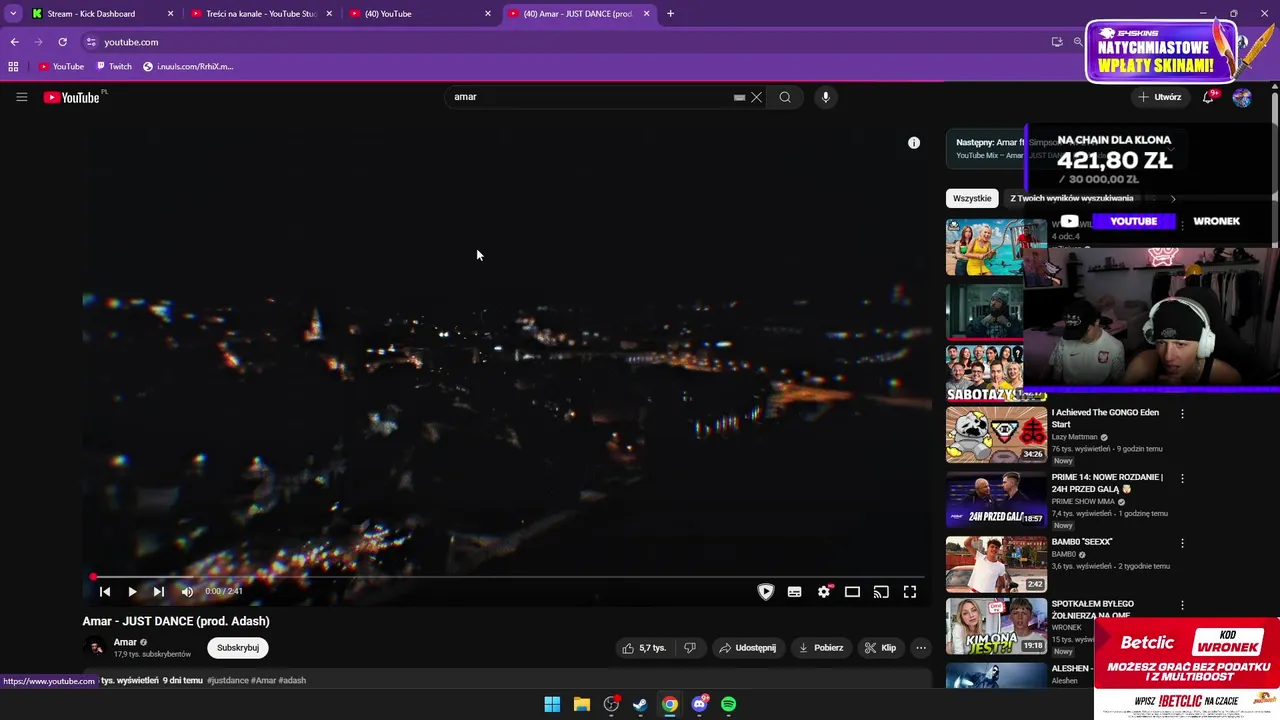This screenshot has width=1280, height=720.
Task: View site information icon in address bar
Action: [91, 42]
